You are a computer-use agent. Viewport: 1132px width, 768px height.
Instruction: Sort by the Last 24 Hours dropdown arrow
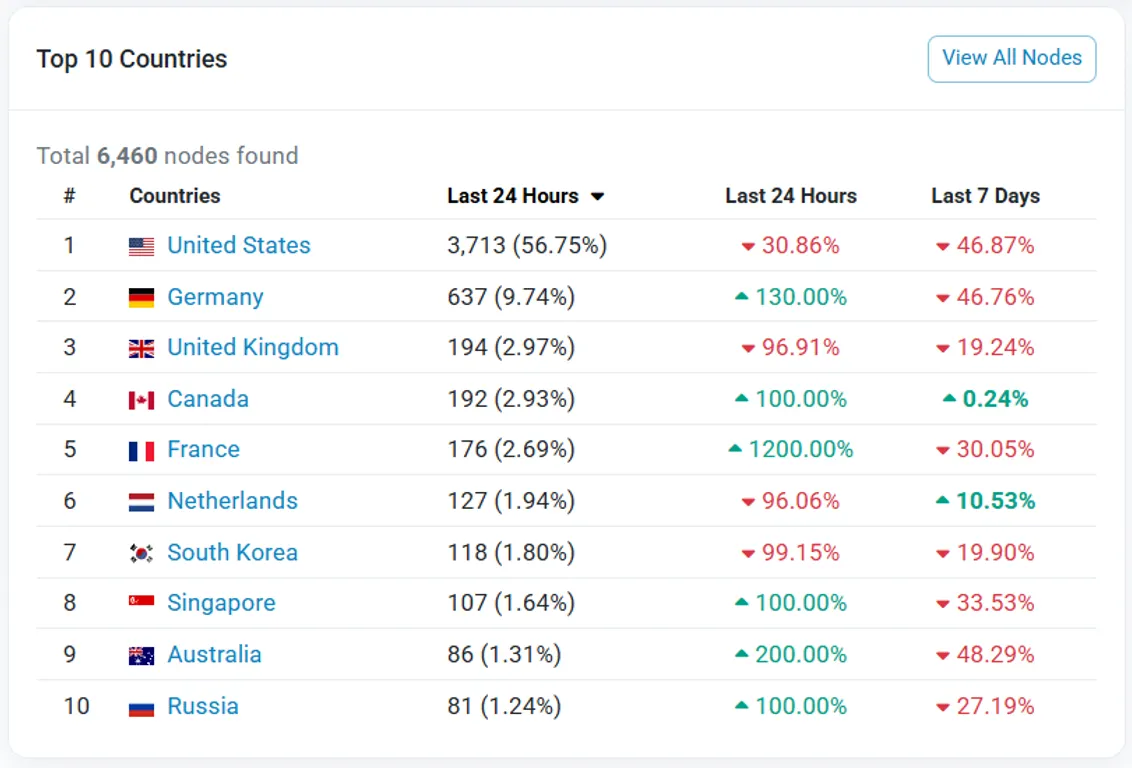pos(597,196)
